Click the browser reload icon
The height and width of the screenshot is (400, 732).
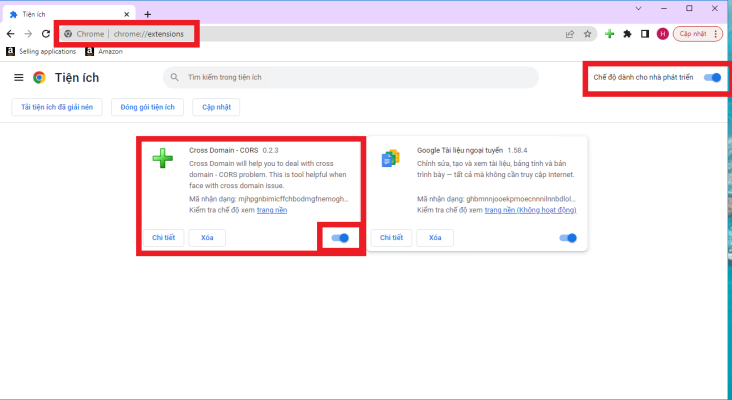point(45,33)
